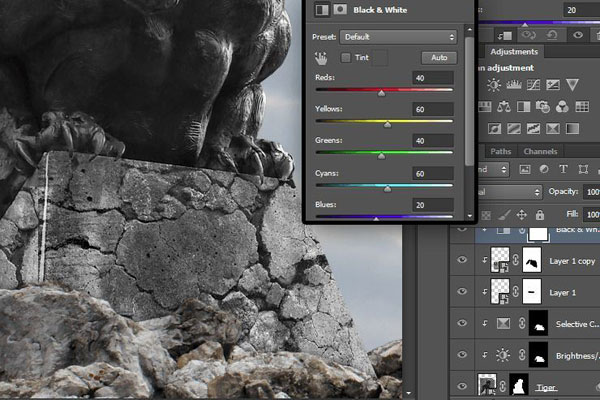Add a Channel Mixer adjustment icon
Screen dimensions: 600x400
tap(562, 107)
